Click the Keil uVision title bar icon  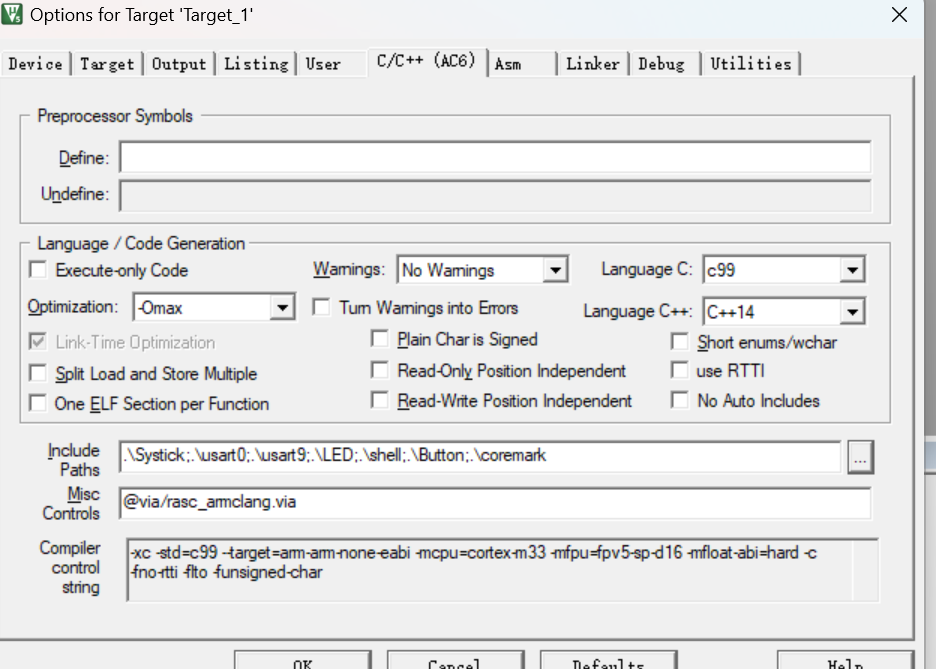[11, 14]
